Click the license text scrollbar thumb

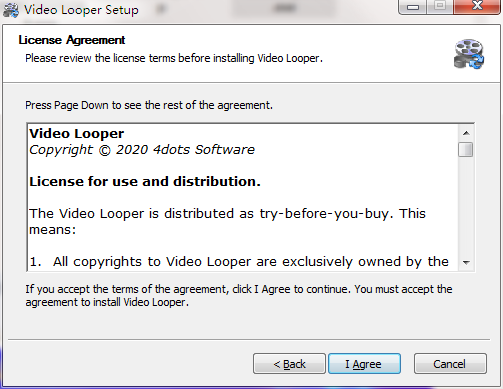click(465, 149)
